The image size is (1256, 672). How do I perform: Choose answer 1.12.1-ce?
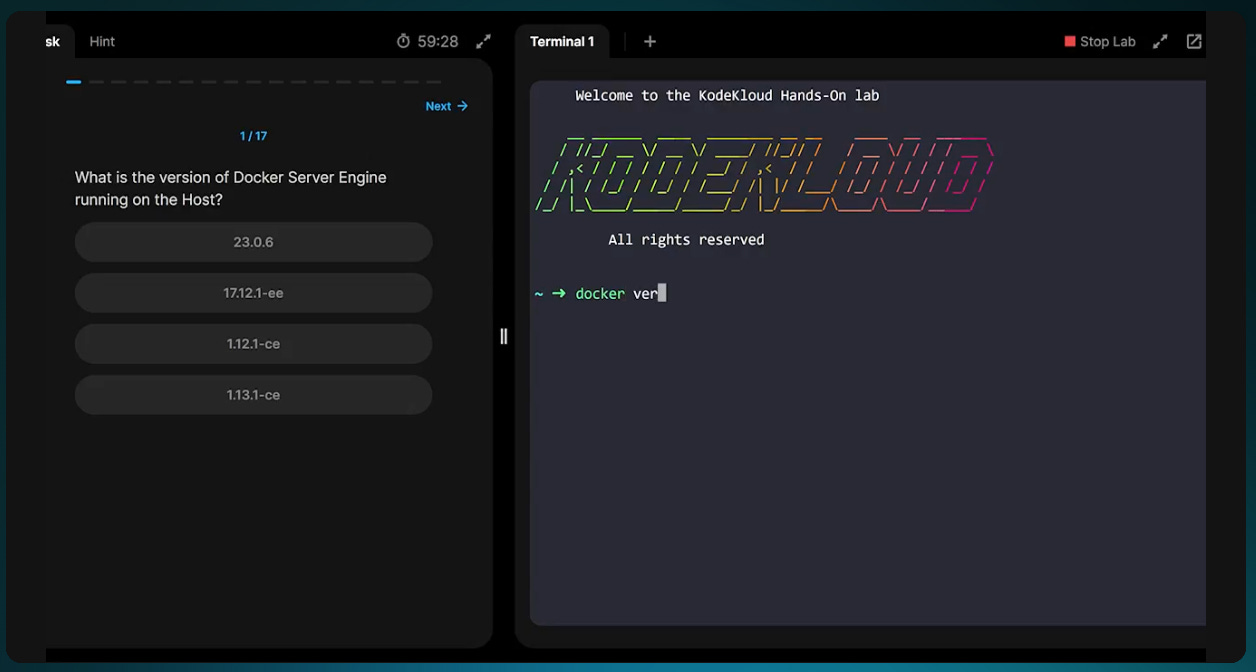pos(253,344)
